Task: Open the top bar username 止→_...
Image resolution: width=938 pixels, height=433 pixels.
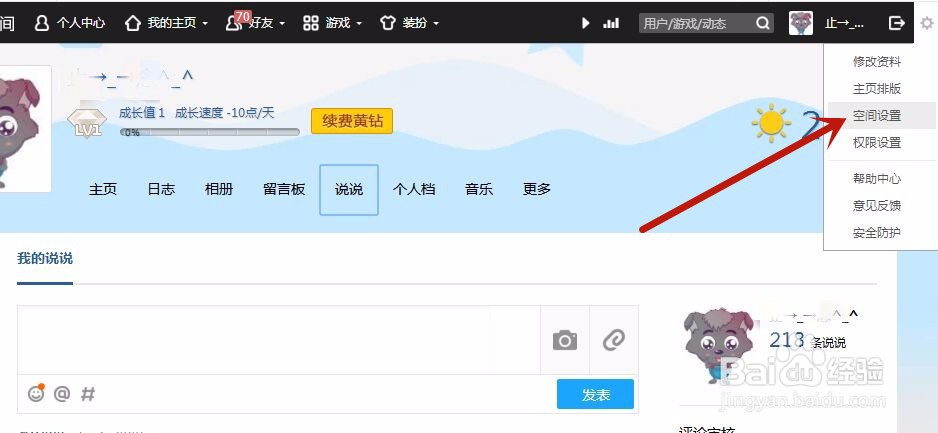Action: coord(844,23)
